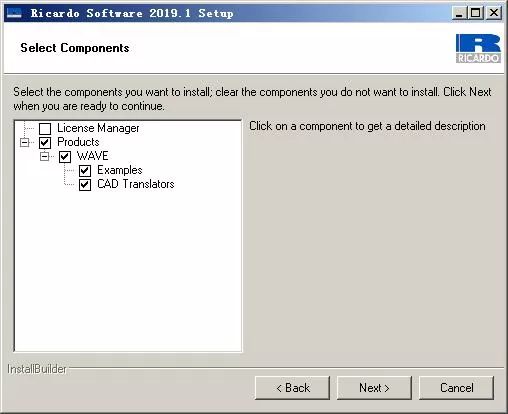Collapse the Products tree node

(x=25, y=143)
